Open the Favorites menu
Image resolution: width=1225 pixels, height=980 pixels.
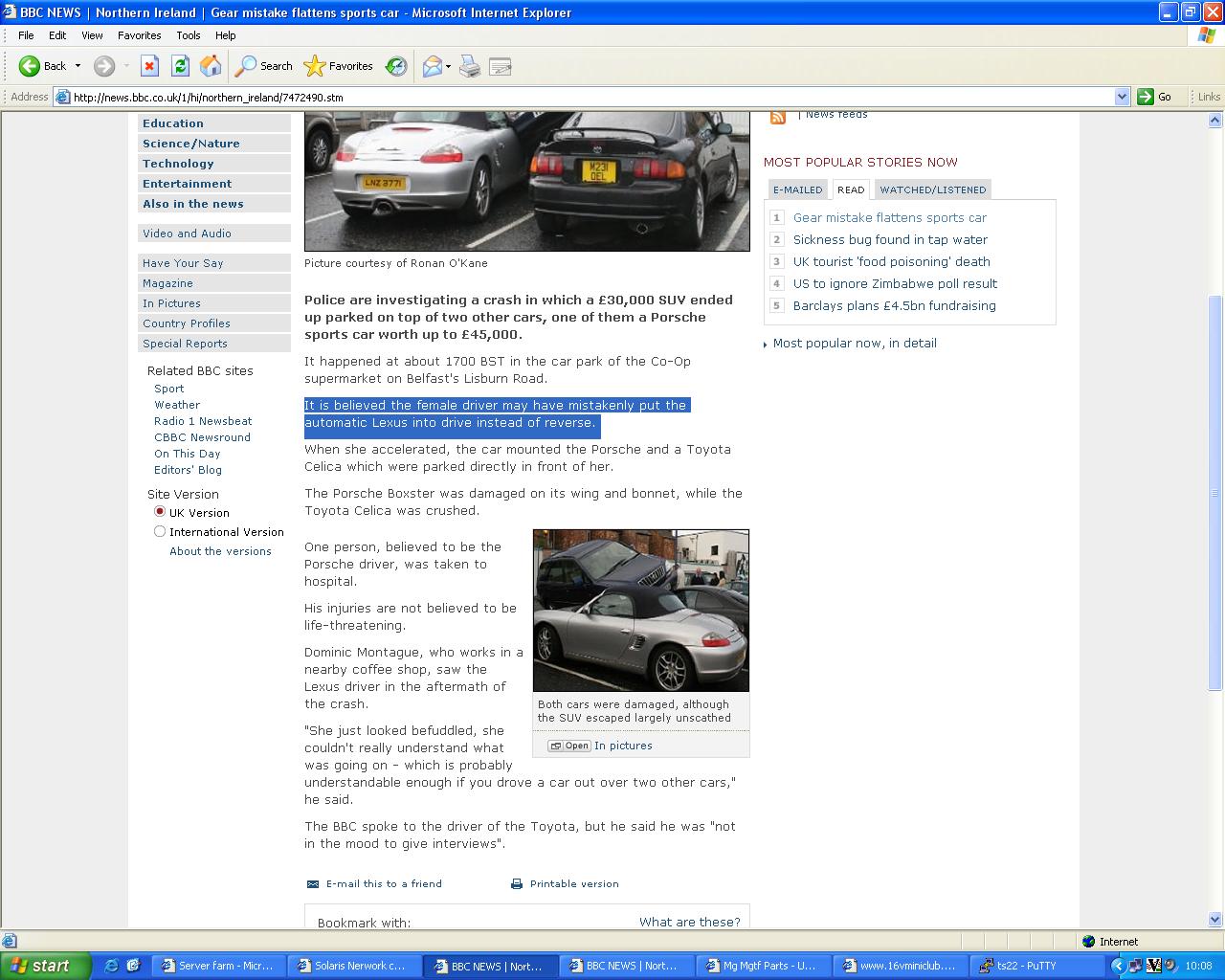click(x=140, y=35)
